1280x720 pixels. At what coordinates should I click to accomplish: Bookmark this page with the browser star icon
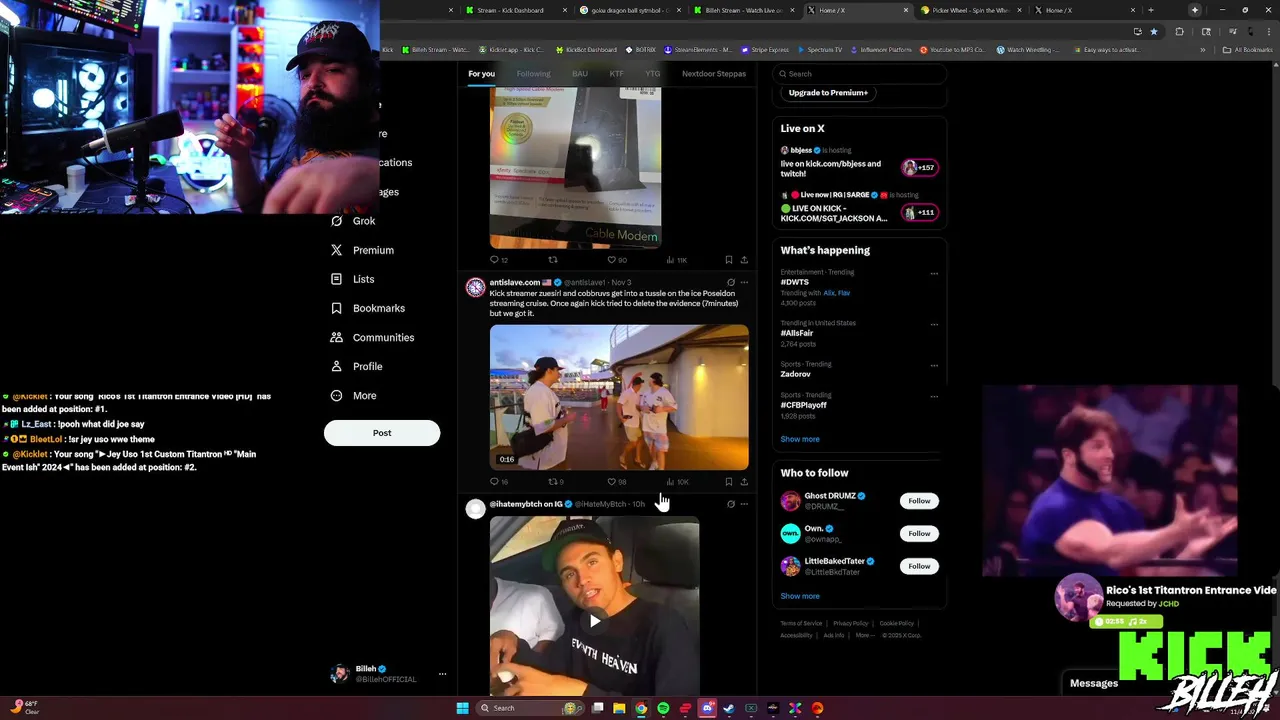1154,31
